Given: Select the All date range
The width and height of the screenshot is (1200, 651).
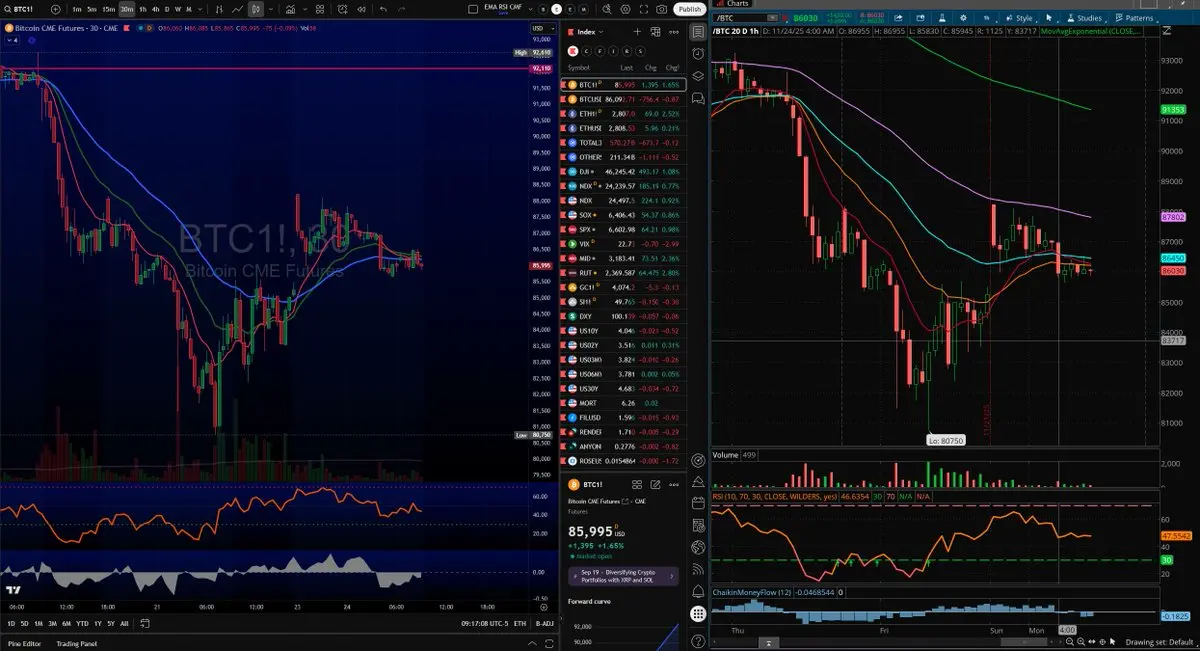Looking at the screenshot, I should [x=124, y=623].
